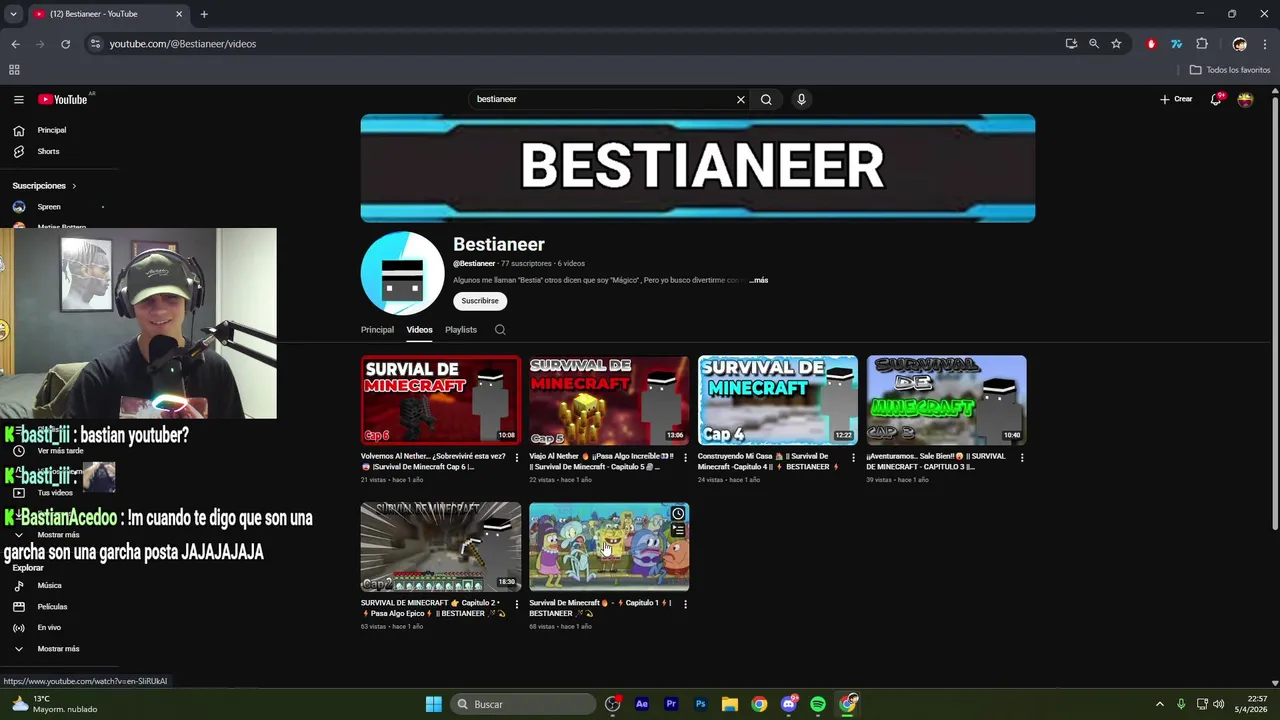
Task: Open the Chrome apps grid shortcut
Action: [x=14, y=70]
